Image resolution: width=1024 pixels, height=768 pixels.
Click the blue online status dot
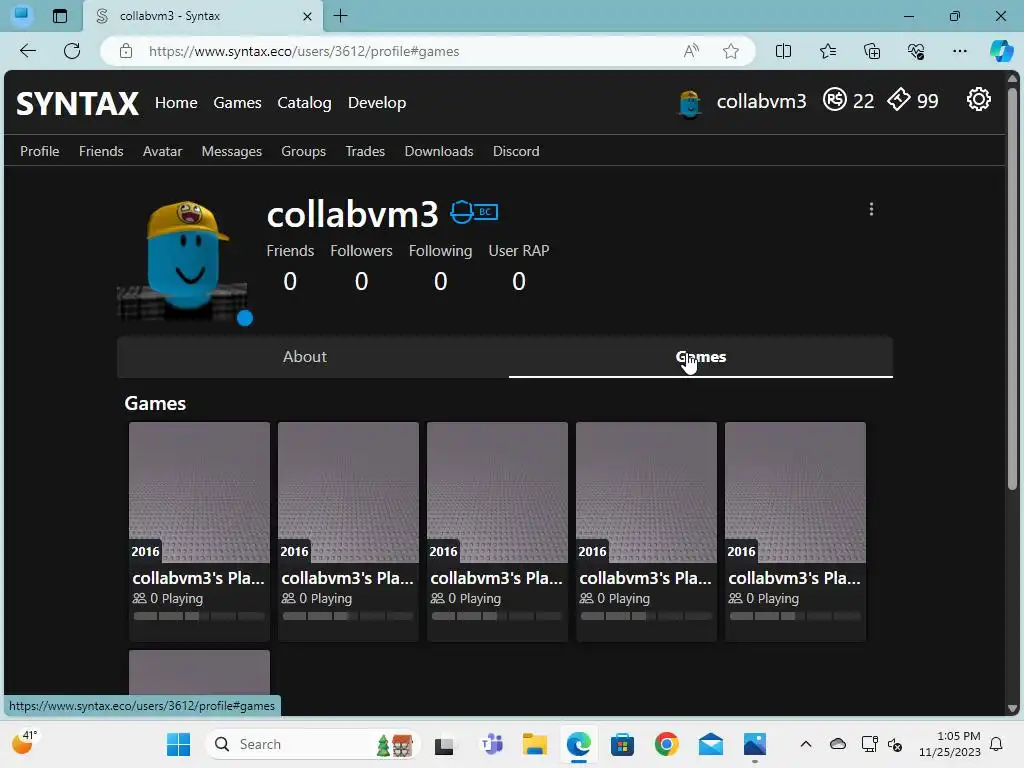click(245, 318)
